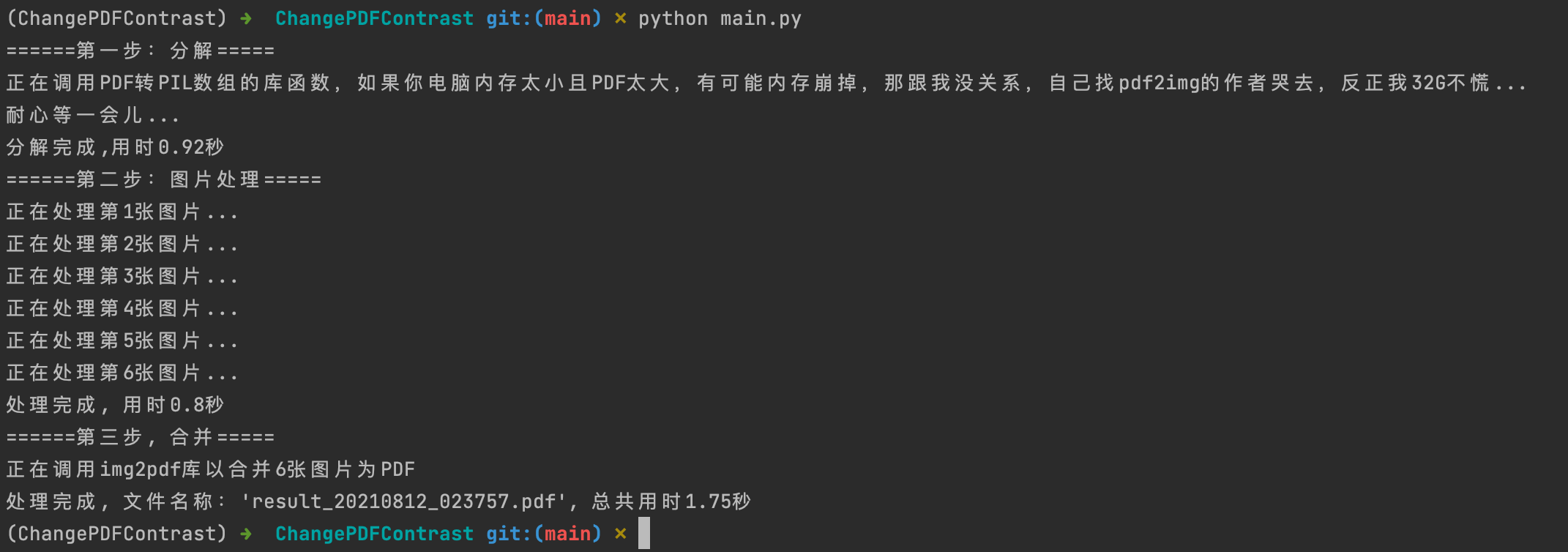Click the '第一步: 分解' step header line
The height and width of the screenshot is (552, 1568).
[141, 51]
